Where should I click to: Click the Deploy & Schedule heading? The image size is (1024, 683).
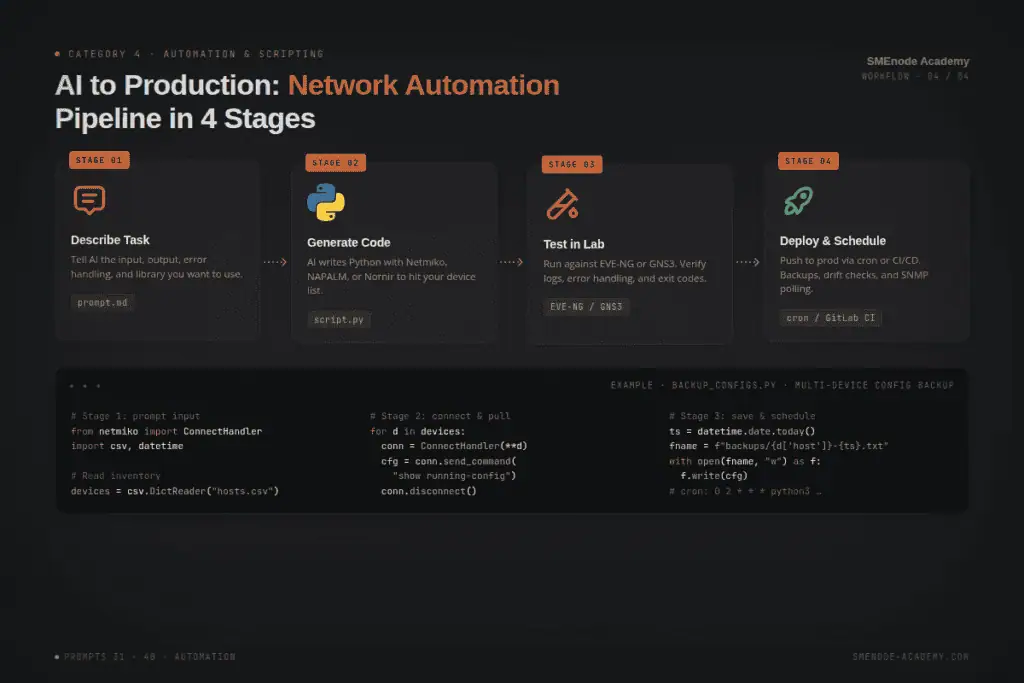pyautogui.click(x=833, y=241)
